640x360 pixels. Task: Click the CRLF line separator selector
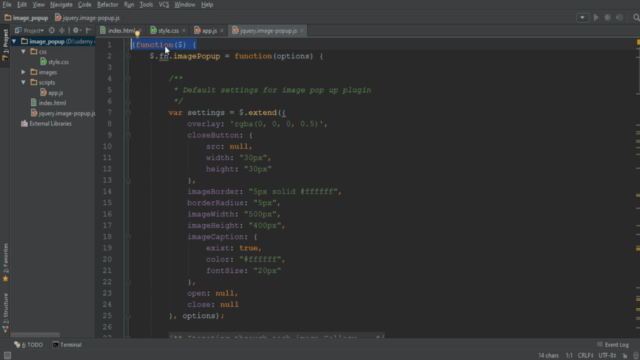point(585,356)
